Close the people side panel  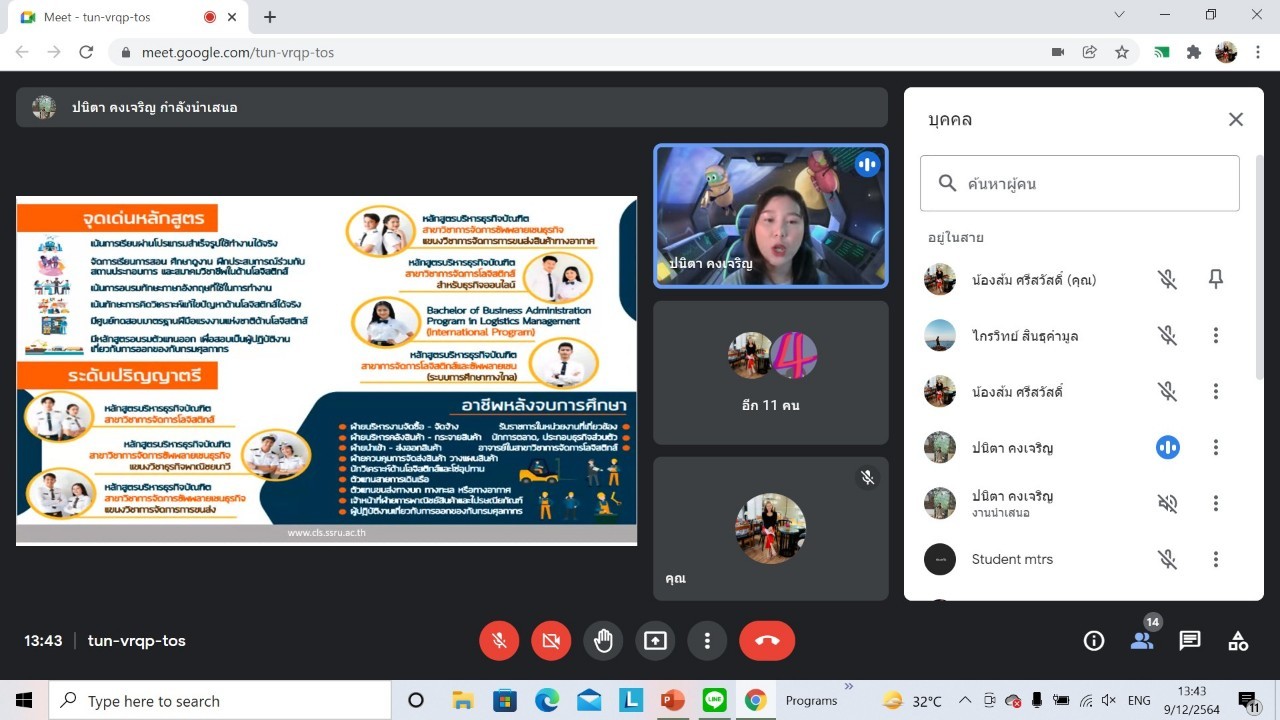coord(1236,120)
